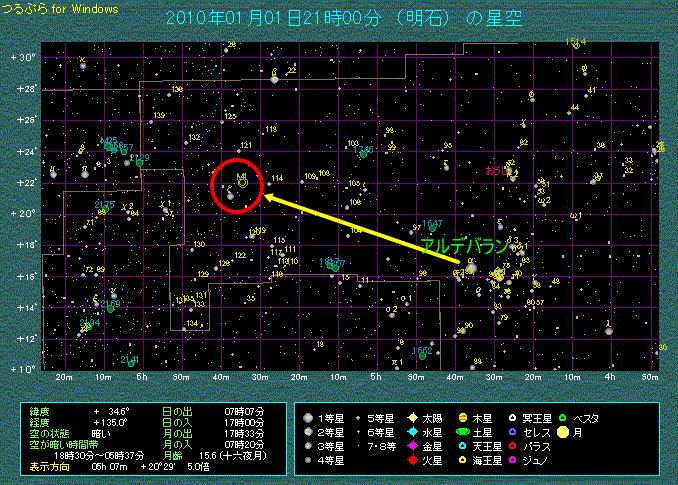This screenshot has height=485, width=678.
Task: Click the Jupiter (木星) legend icon
Action: (461, 415)
